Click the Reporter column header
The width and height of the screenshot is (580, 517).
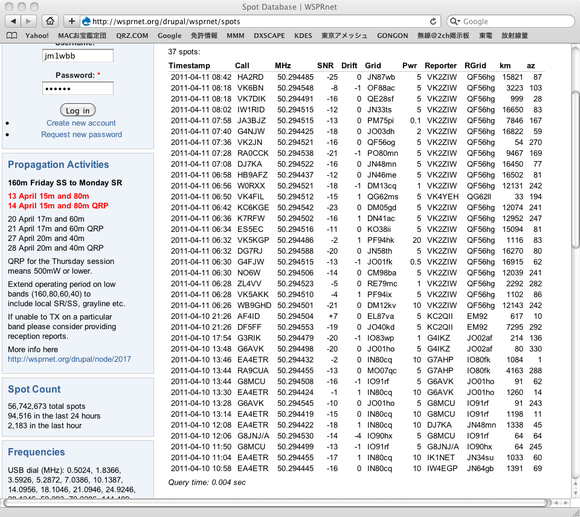(x=441, y=65)
